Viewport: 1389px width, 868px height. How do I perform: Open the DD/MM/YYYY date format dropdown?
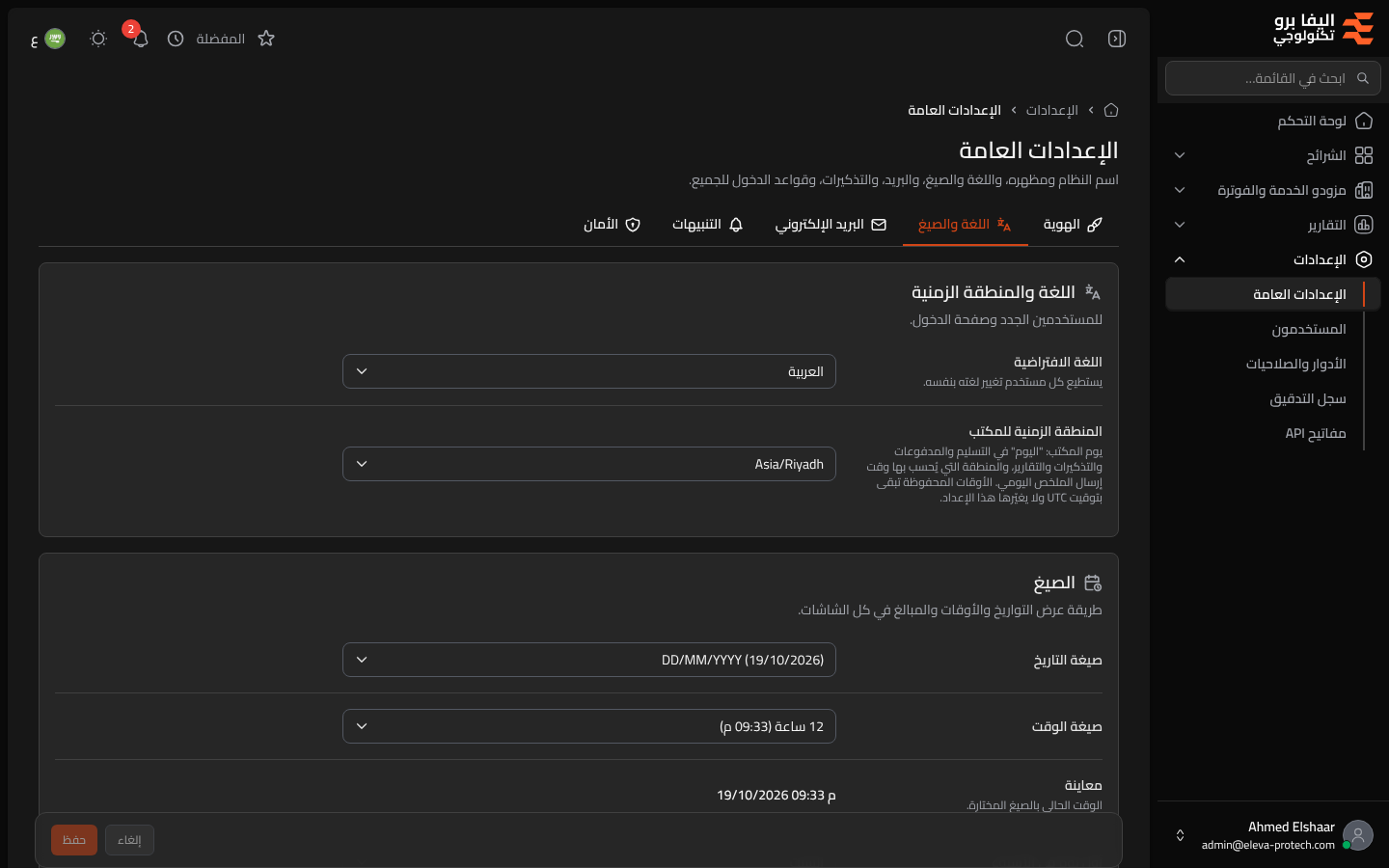pos(589,660)
